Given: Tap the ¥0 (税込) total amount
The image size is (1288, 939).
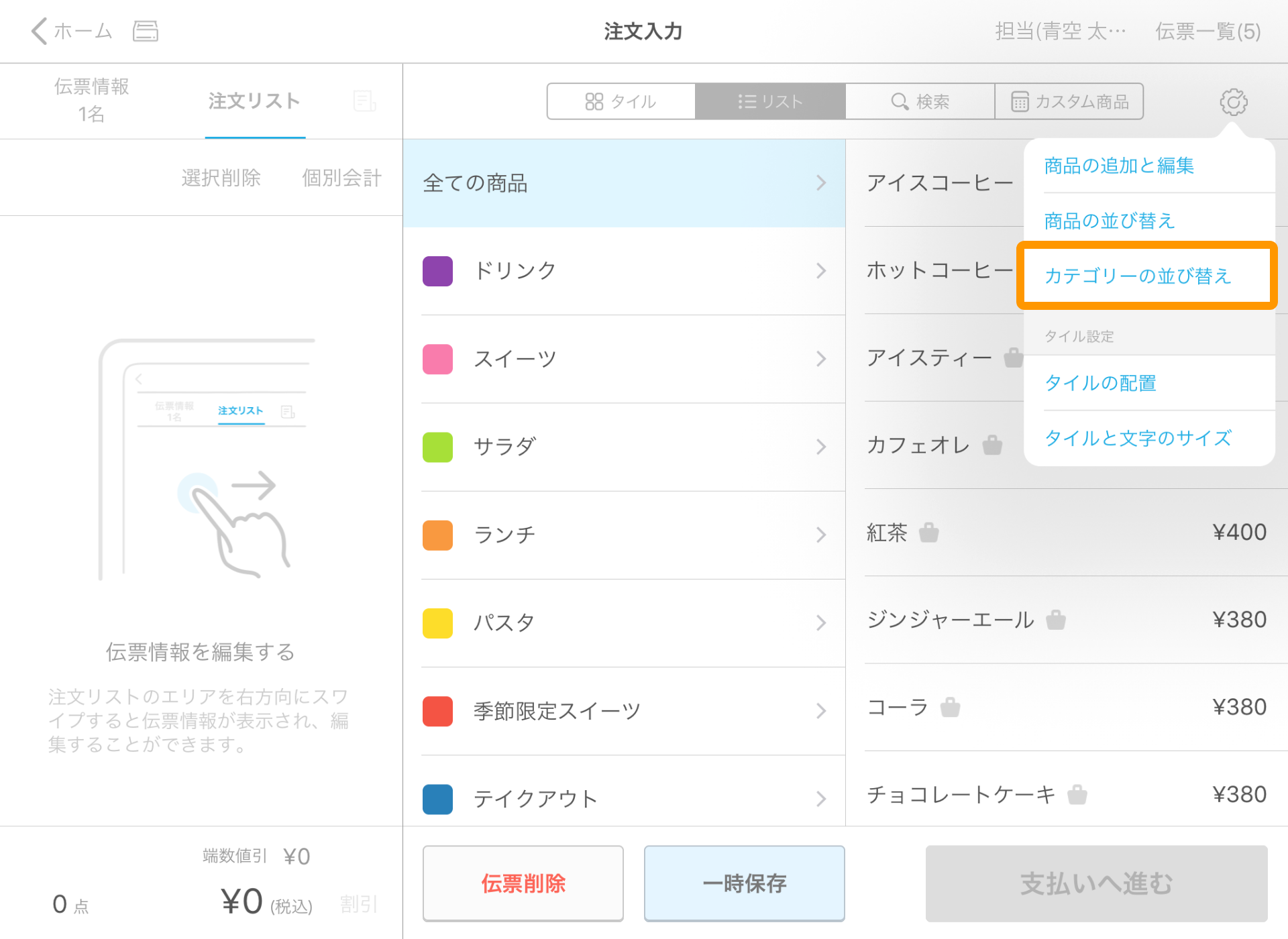Looking at the screenshot, I should pos(267,902).
